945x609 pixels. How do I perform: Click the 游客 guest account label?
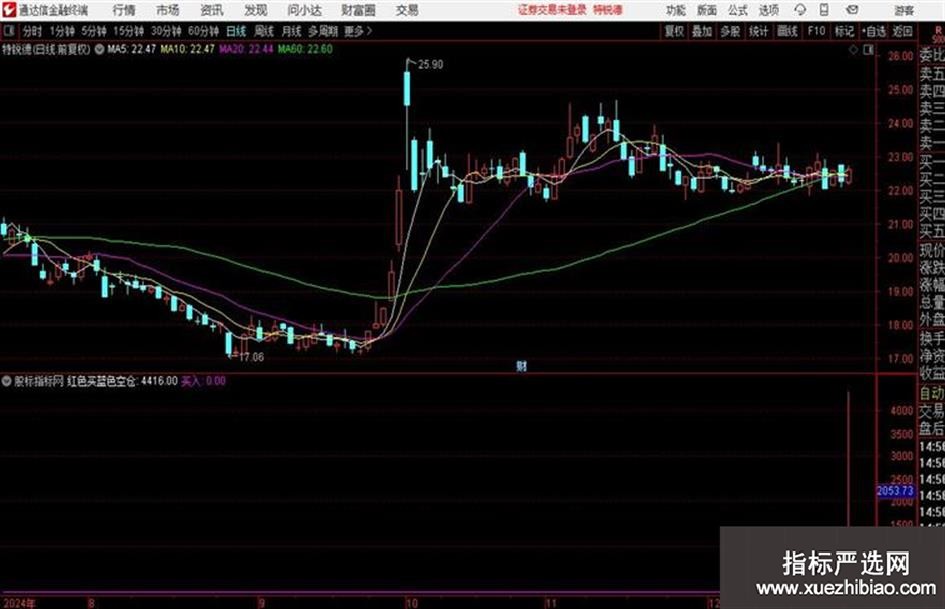point(904,10)
